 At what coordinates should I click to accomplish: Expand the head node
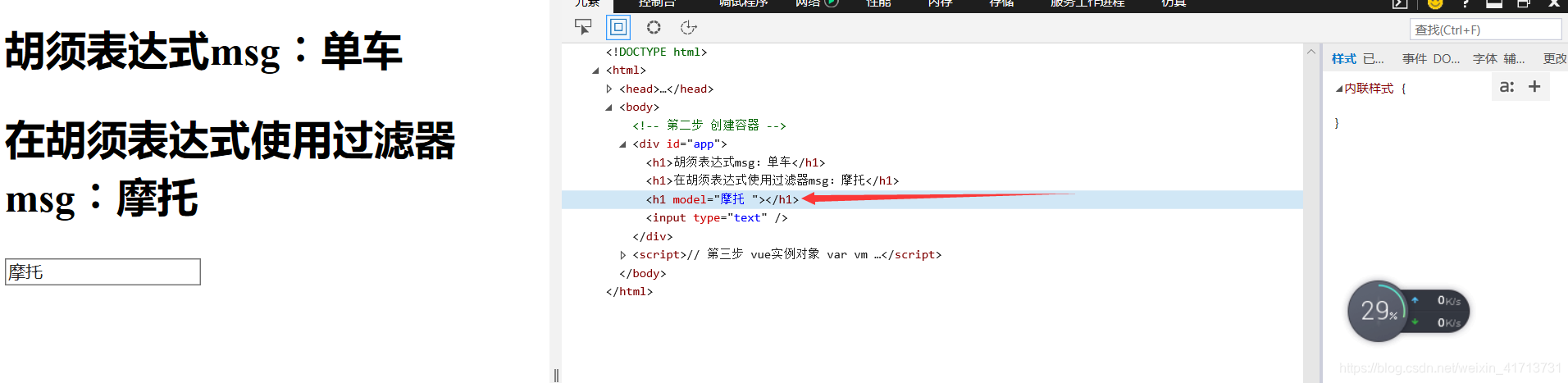[x=609, y=89]
